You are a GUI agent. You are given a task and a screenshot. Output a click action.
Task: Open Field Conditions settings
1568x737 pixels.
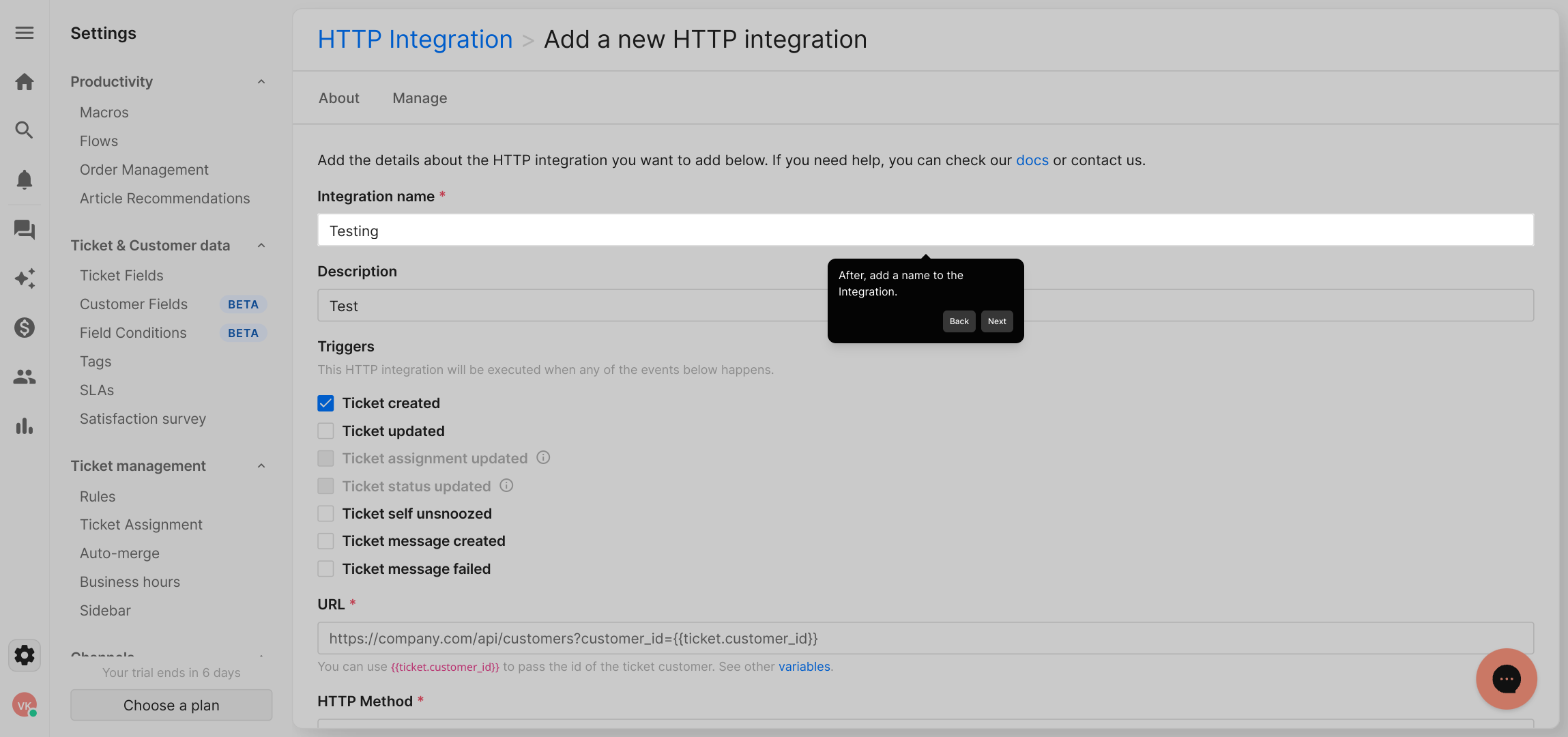(x=133, y=333)
